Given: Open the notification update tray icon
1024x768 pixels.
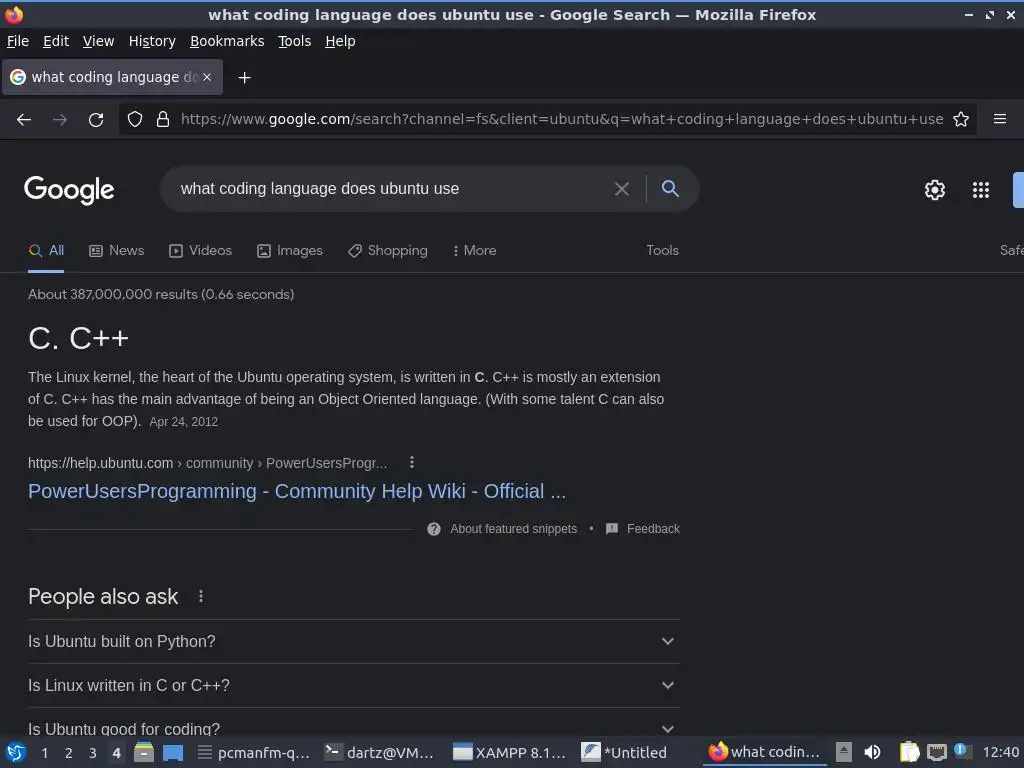Looking at the screenshot, I should [x=961, y=750].
